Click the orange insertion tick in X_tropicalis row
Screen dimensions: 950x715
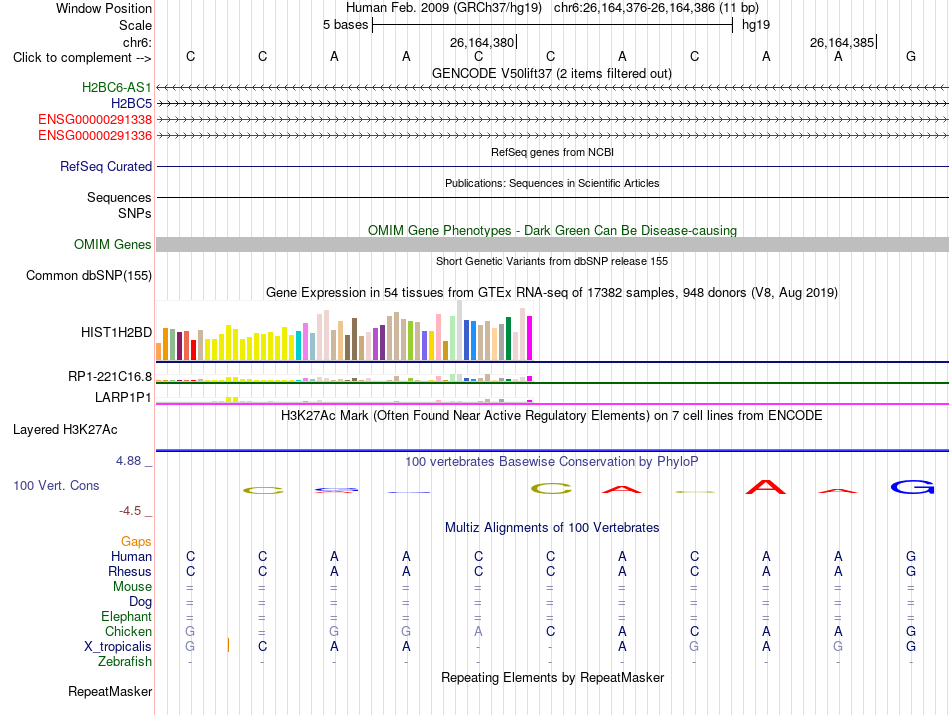[228, 645]
